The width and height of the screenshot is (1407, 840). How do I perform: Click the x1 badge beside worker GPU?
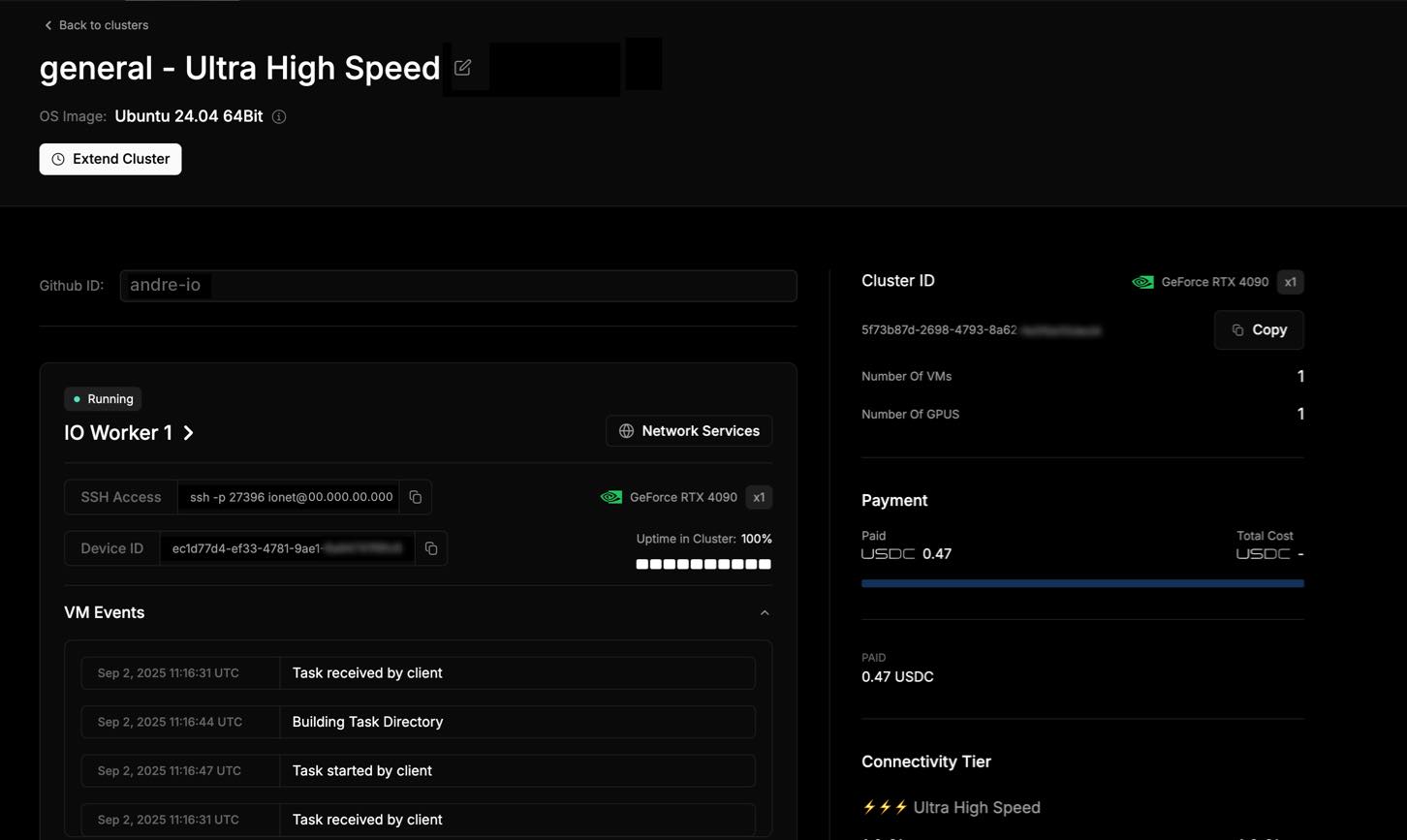click(x=759, y=497)
